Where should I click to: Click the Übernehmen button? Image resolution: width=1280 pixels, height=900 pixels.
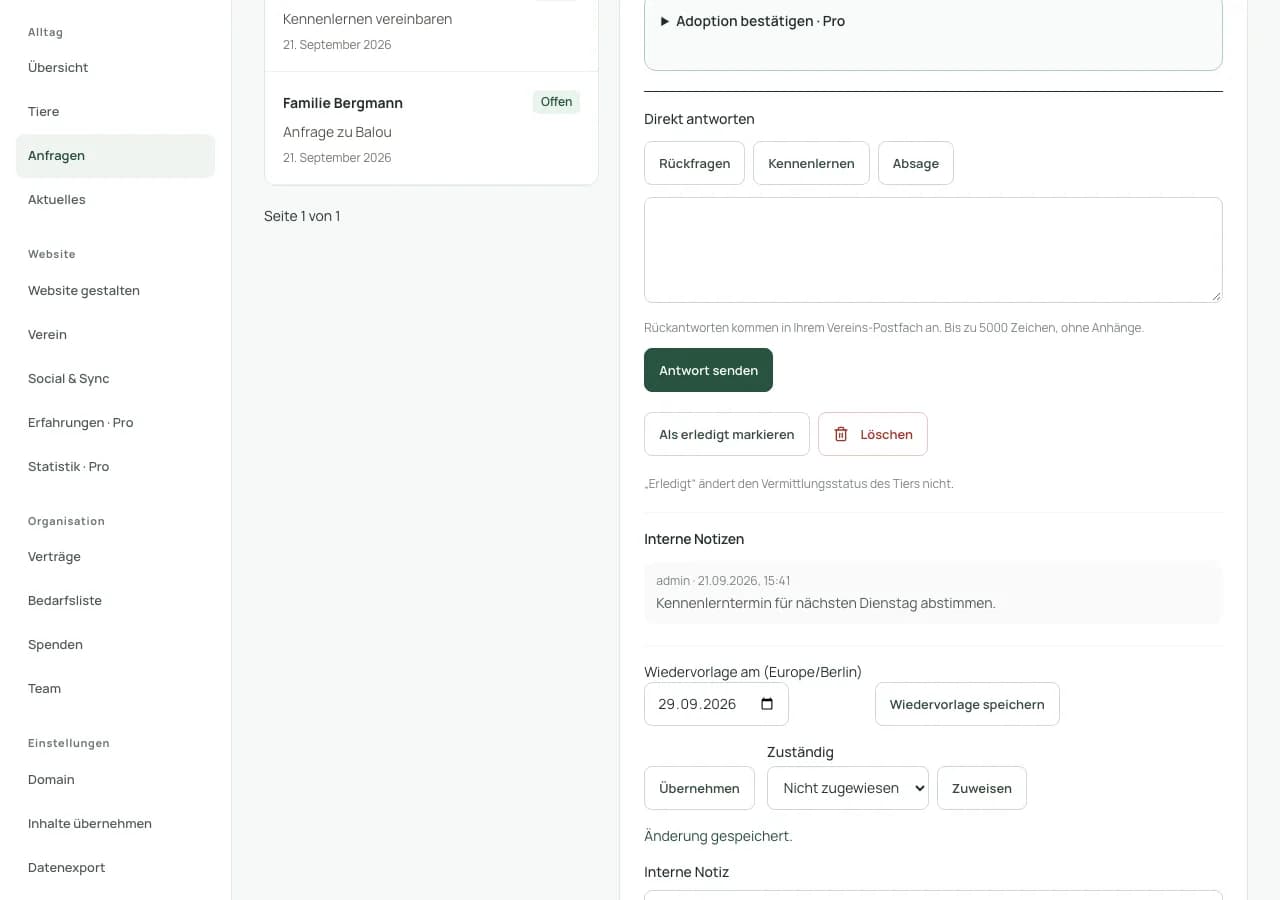pos(699,788)
